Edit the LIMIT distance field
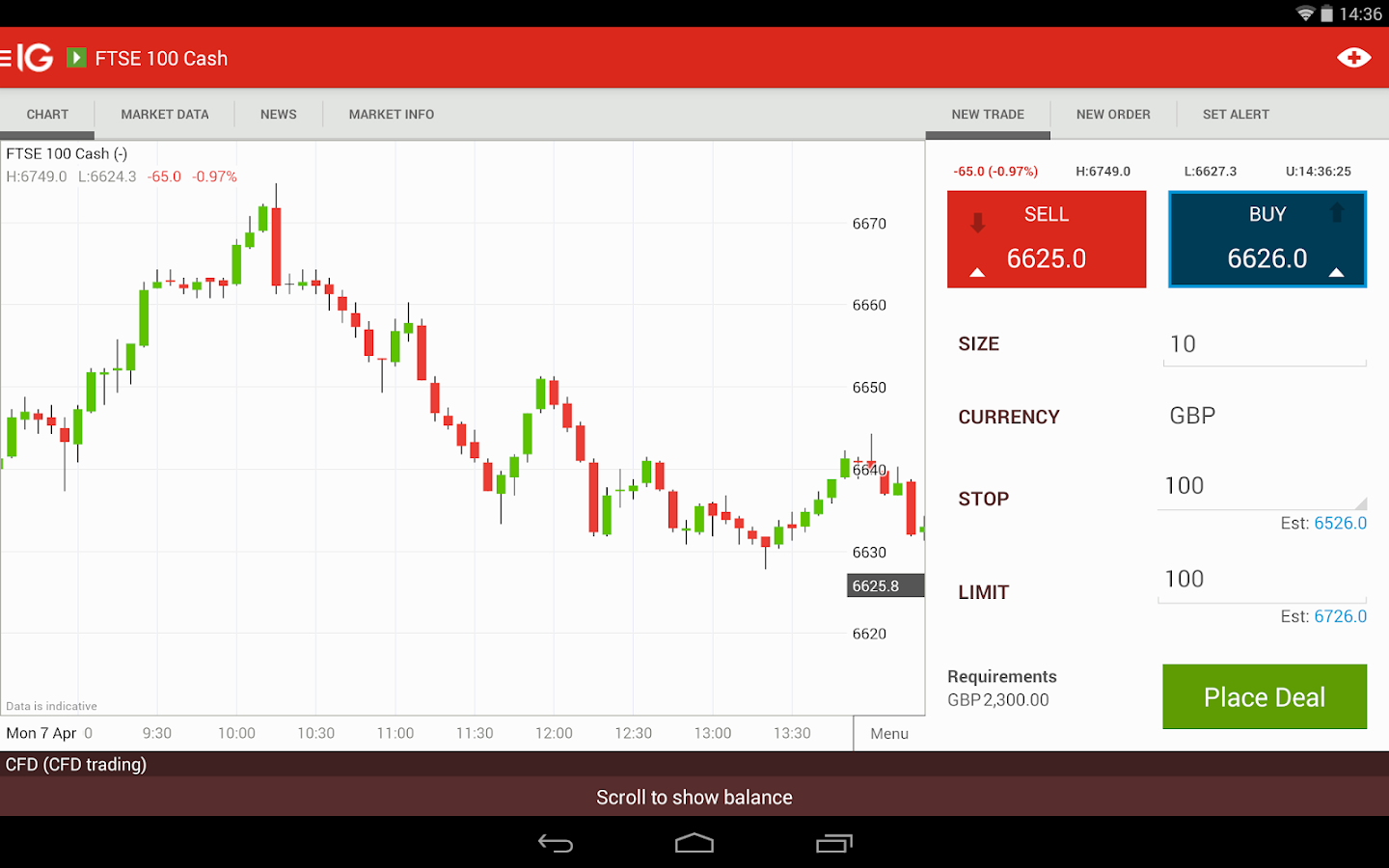This screenshot has width=1389, height=868. click(1263, 581)
